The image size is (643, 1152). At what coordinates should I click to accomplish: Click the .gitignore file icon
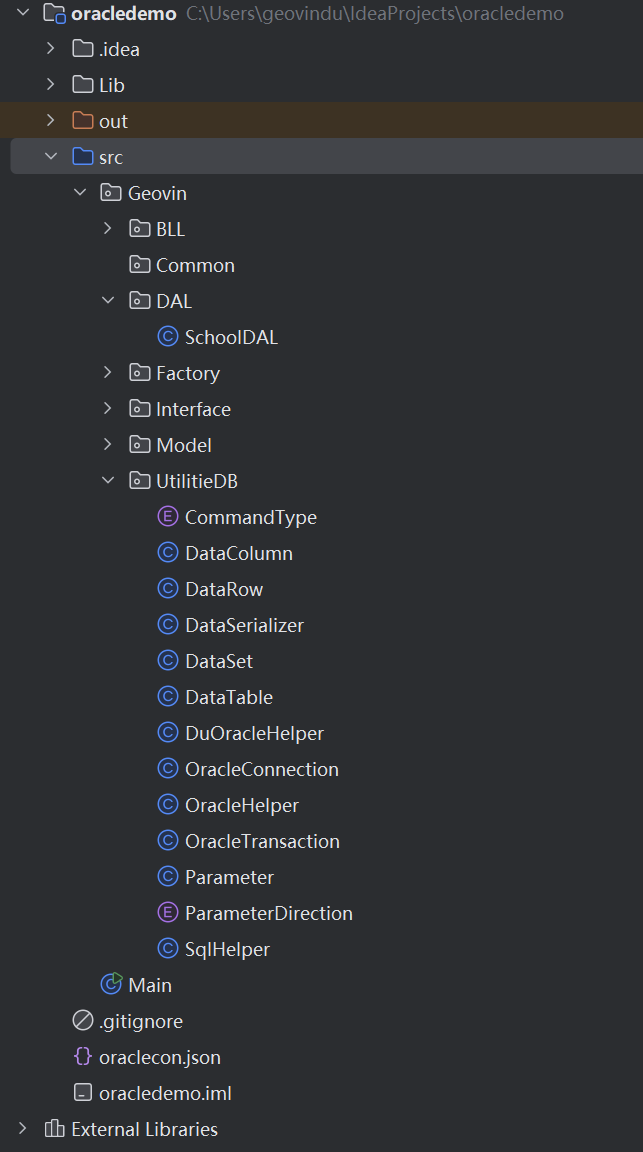point(83,1021)
